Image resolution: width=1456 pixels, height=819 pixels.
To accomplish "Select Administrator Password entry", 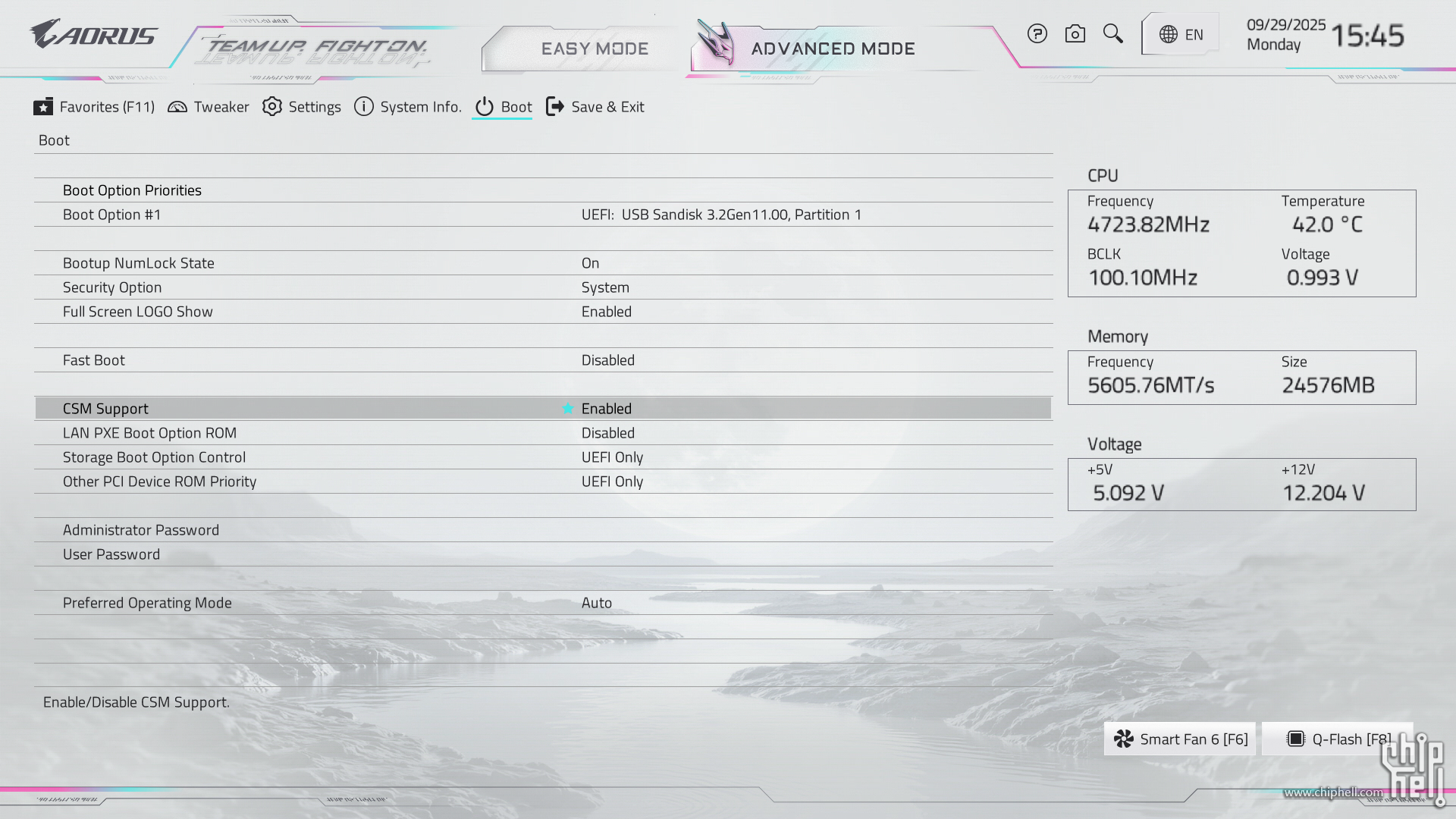I will pyautogui.click(x=141, y=530).
